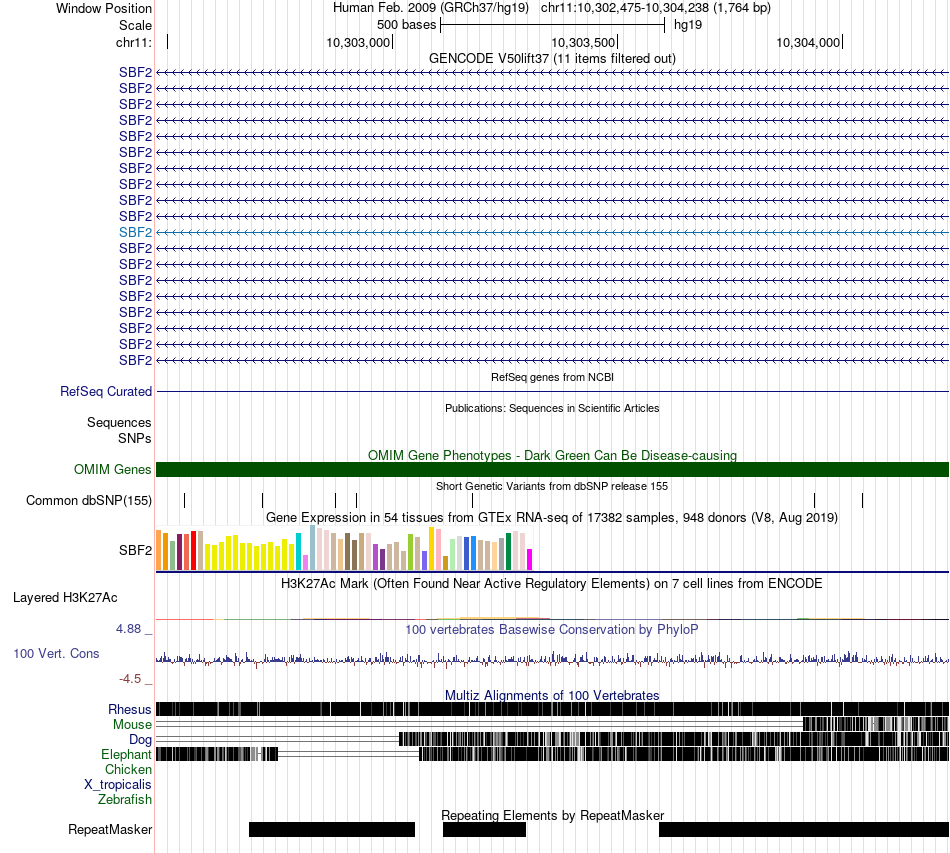The width and height of the screenshot is (950, 853).
Task: Click the Zebrafish species label
Action: tap(125, 799)
